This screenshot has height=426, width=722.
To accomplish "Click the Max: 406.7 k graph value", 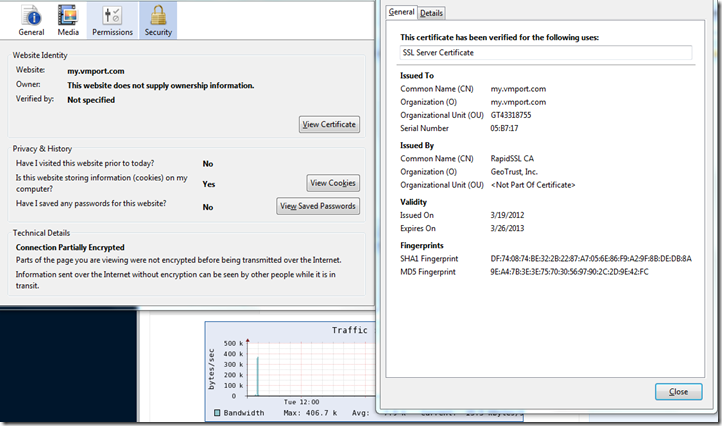I will pyautogui.click(x=310, y=413).
